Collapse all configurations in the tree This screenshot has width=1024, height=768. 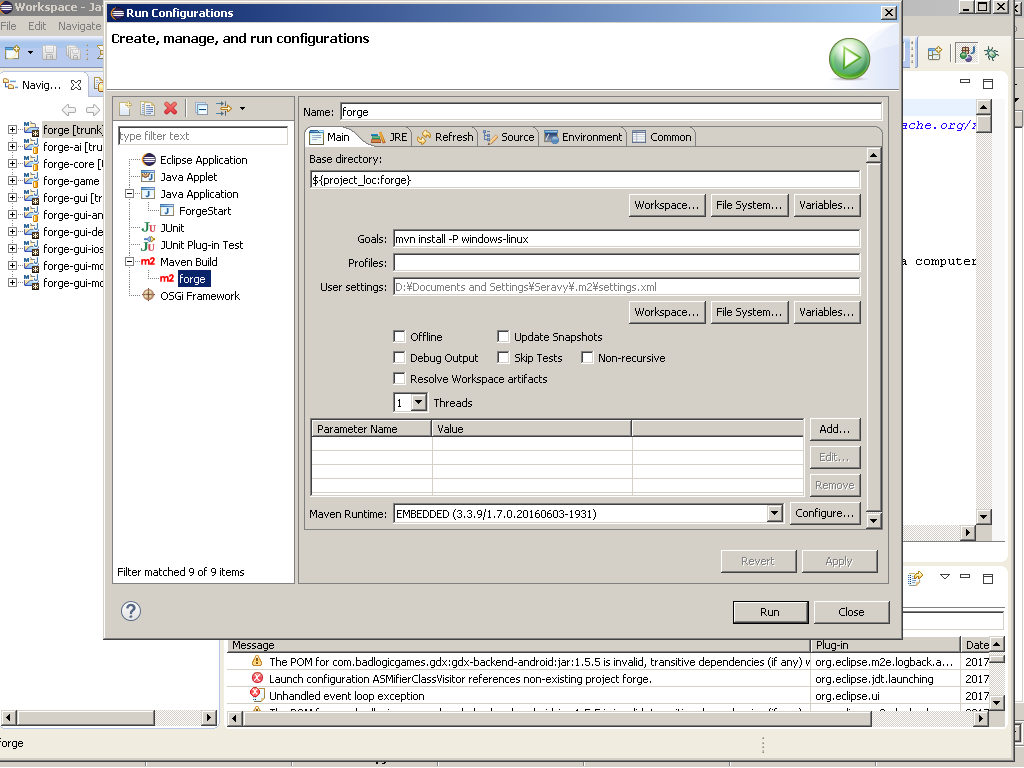[x=201, y=108]
